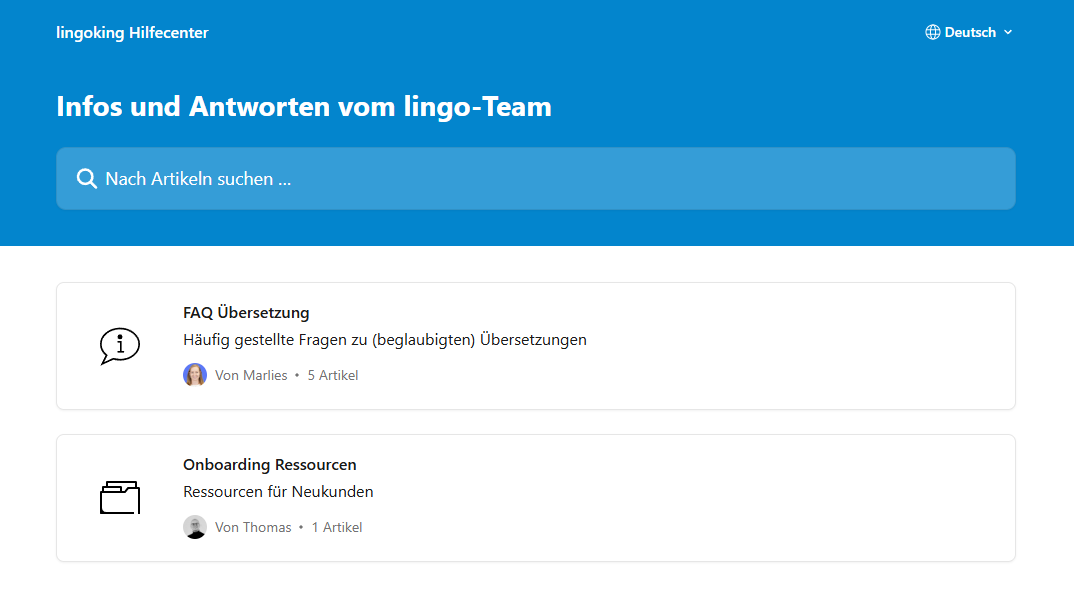Click Thomas' author avatar
The width and height of the screenshot is (1074, 604).
(x=195, y=527)
